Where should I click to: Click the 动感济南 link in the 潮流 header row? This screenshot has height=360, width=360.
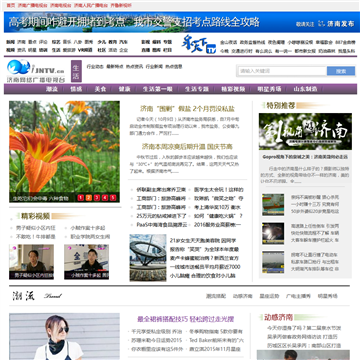tap(242, 296)
